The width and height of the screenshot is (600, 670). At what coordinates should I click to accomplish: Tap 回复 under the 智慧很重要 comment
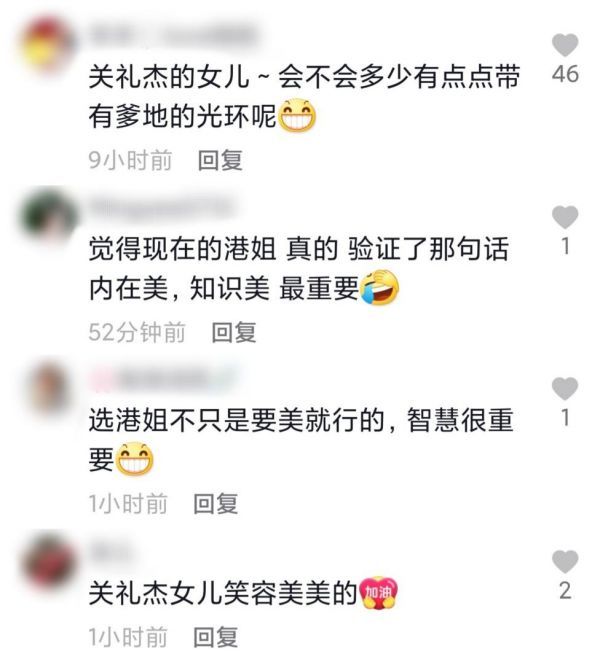[x=215, y=504]
